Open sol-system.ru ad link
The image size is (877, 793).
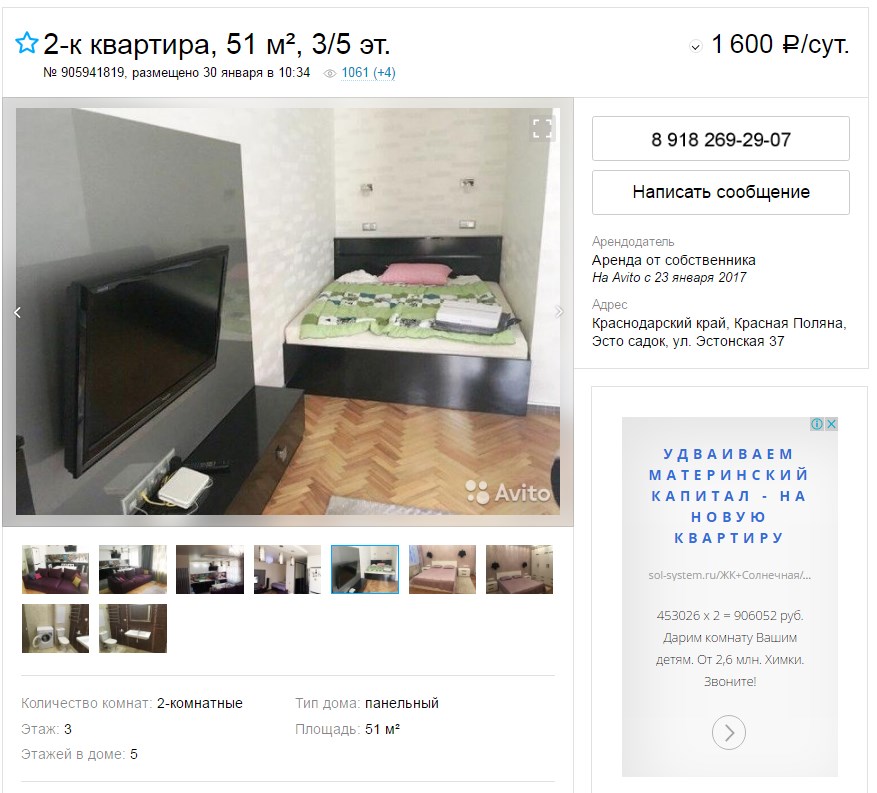coord(729,575)
